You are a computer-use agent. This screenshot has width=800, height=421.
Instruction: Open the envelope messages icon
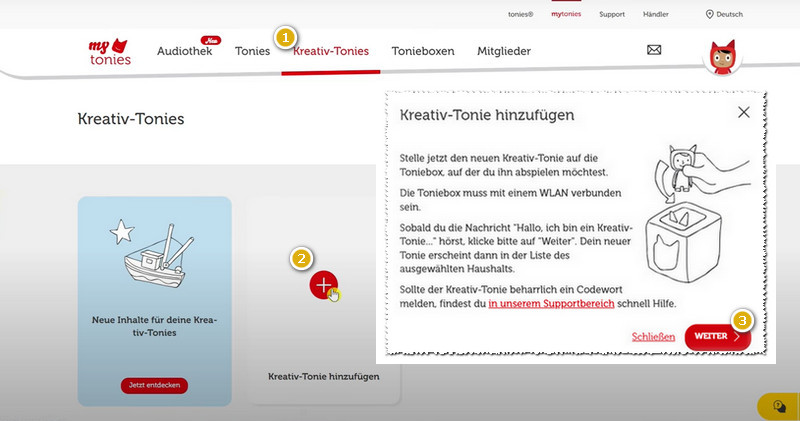pyautogui.click(x=654, y=50)
